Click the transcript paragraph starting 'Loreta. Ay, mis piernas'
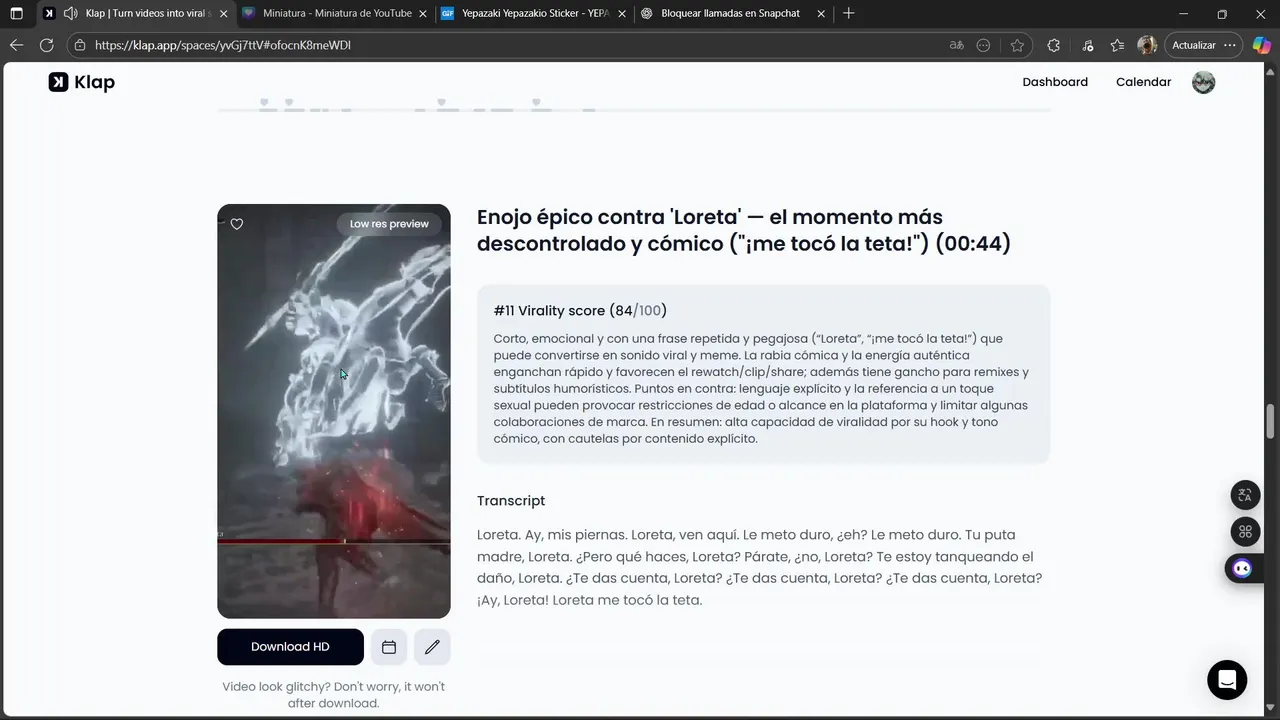 coord(760,568)
